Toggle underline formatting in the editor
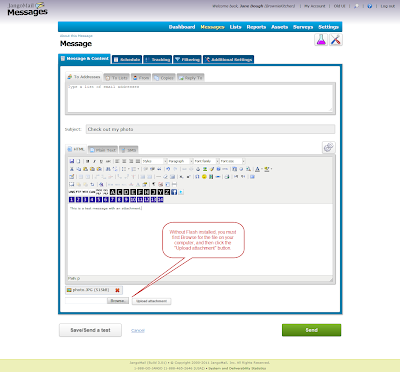 coord(101,161)
